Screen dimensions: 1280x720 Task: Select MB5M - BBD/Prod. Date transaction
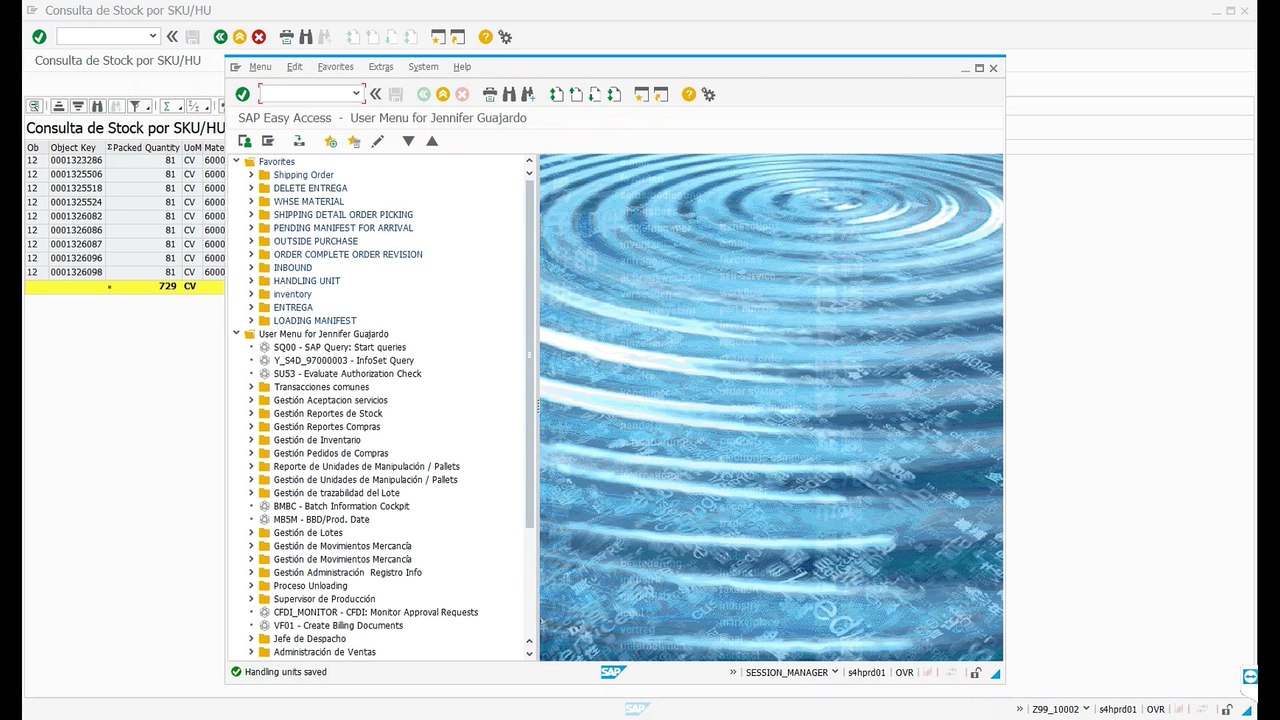pyautogui.click(x=321, y=520)
